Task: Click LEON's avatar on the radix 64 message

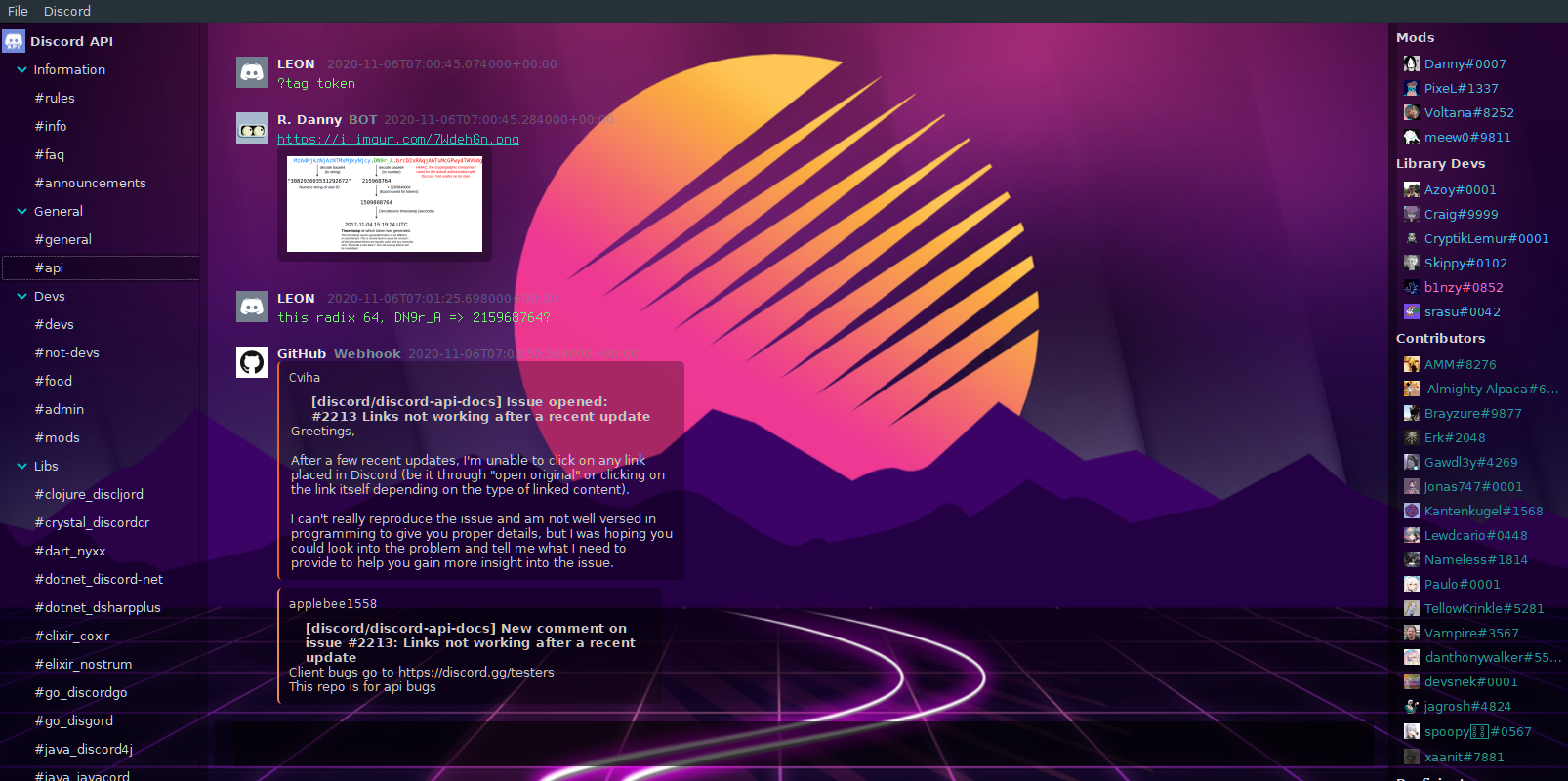Action: coord(252,307)
